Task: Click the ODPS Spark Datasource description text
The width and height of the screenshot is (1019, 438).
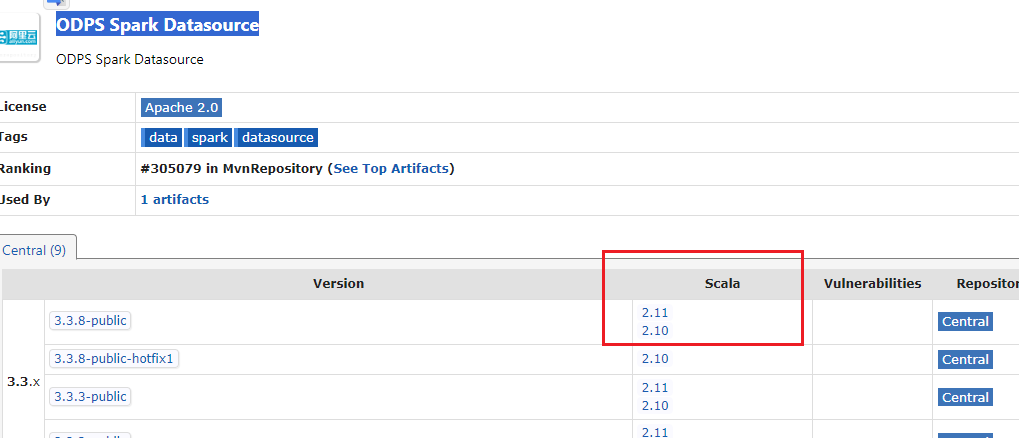Action: [x=130, y=60]
